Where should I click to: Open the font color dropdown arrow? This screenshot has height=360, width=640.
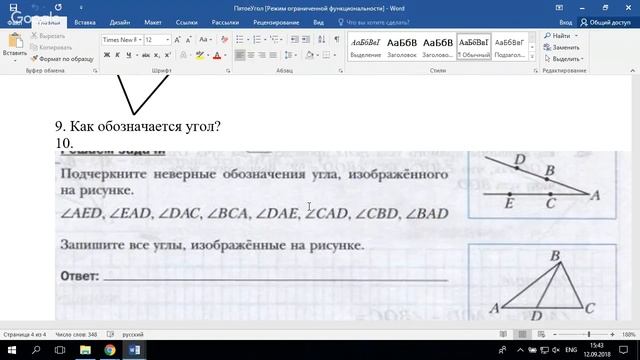[225, 55]
